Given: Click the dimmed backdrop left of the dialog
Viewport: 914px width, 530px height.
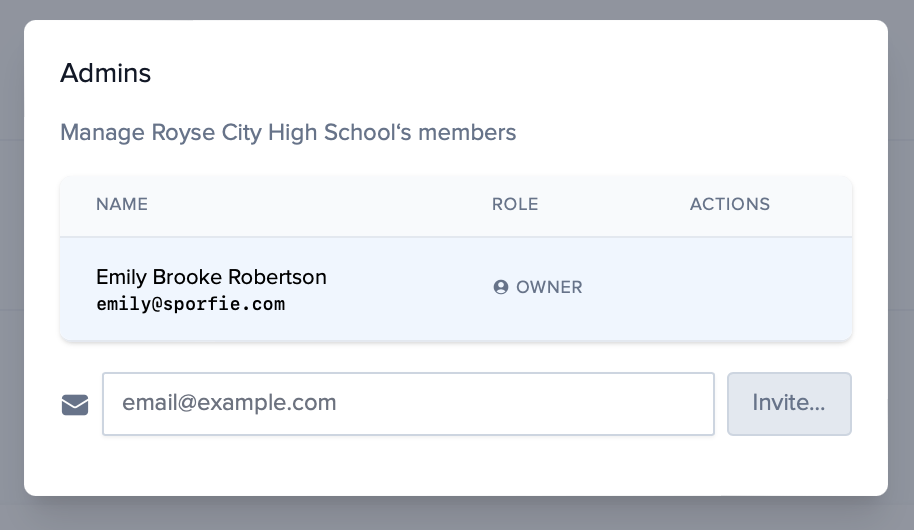Looking at the screenshot, I should (11, 260).
